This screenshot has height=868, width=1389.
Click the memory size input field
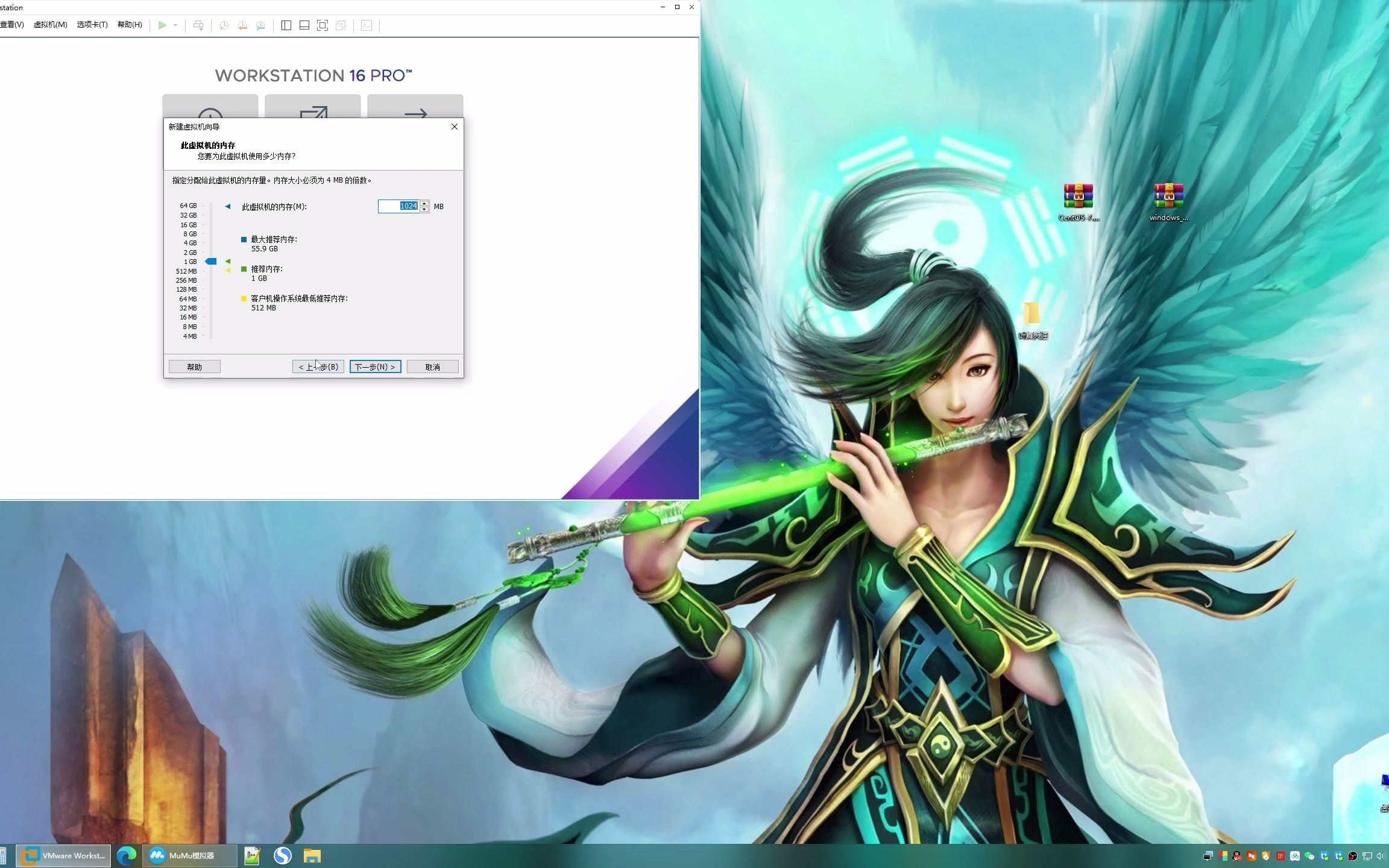(x=398, y=206)
